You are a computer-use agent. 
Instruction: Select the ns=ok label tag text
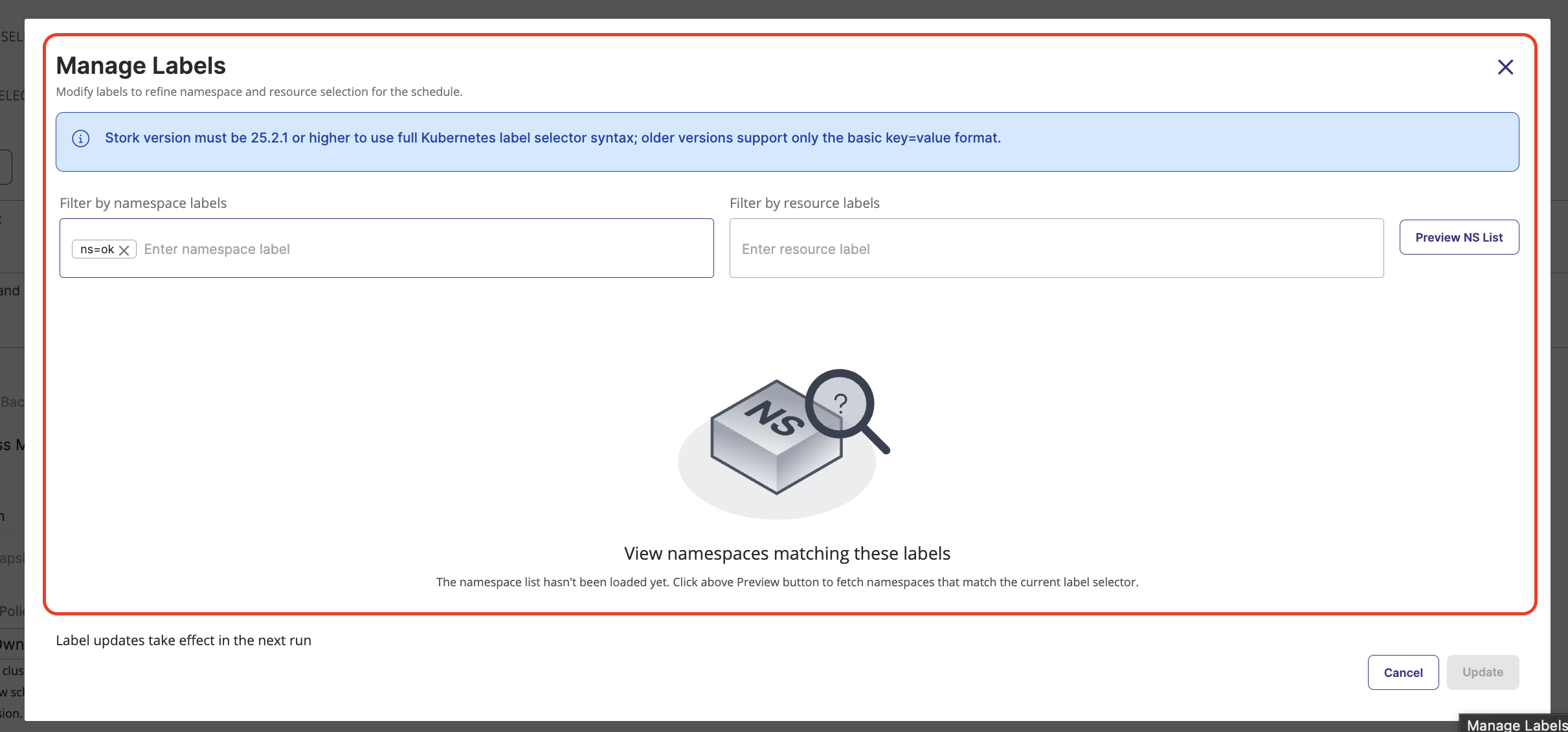(97, 249)
